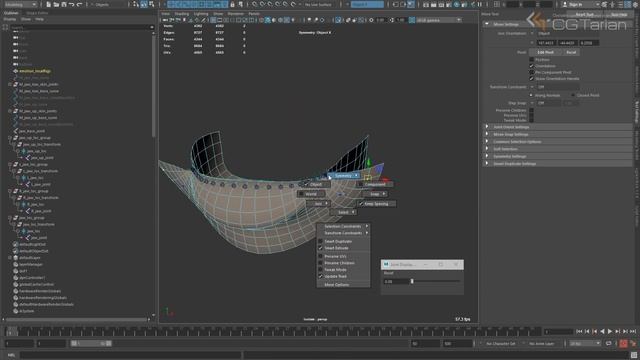This screenshot has height=360, width=640.
Task: Select by hierarchy mode icon
Action: pyautogui.click(x=136, y=4)
